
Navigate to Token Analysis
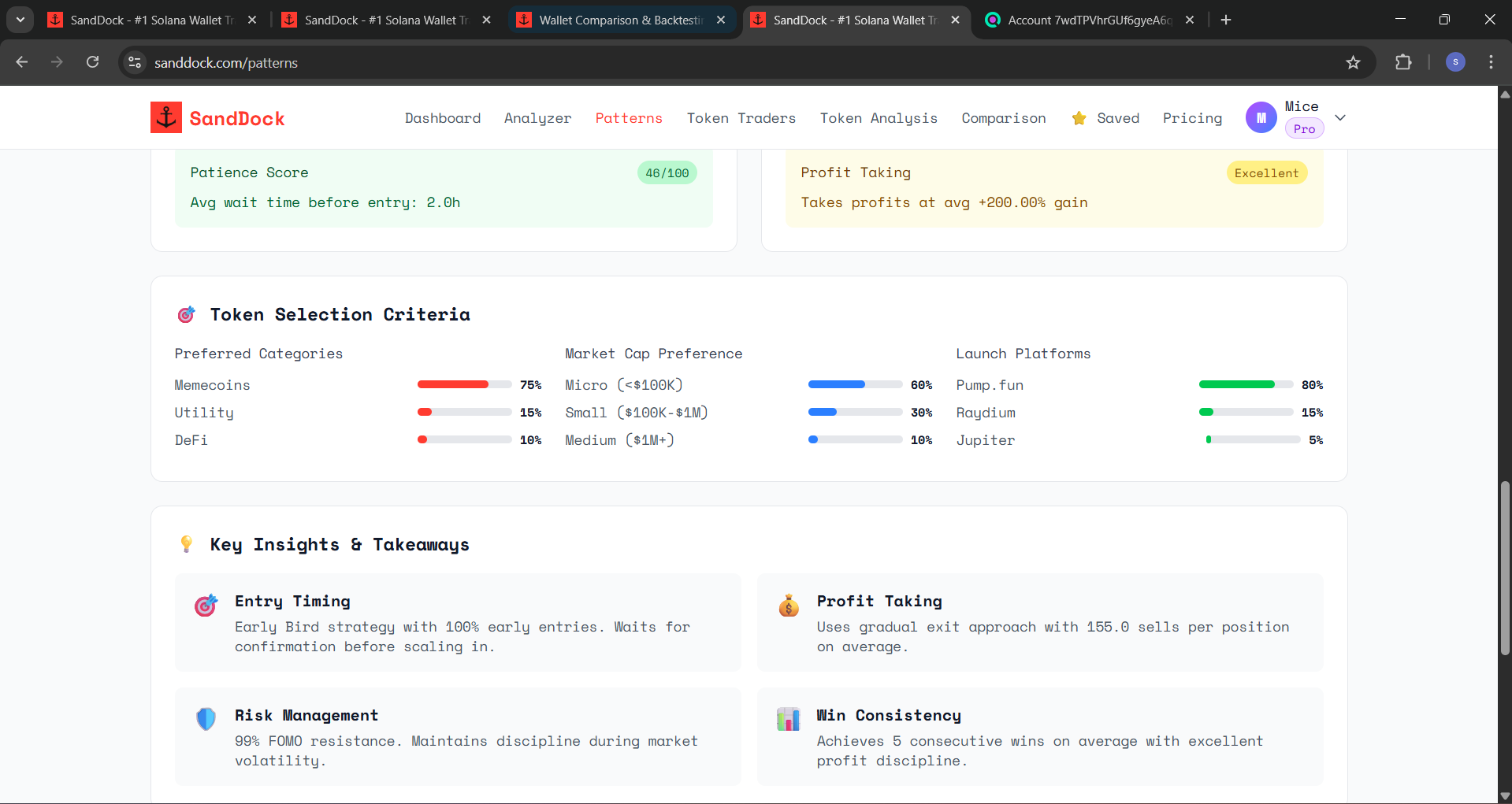879,118
